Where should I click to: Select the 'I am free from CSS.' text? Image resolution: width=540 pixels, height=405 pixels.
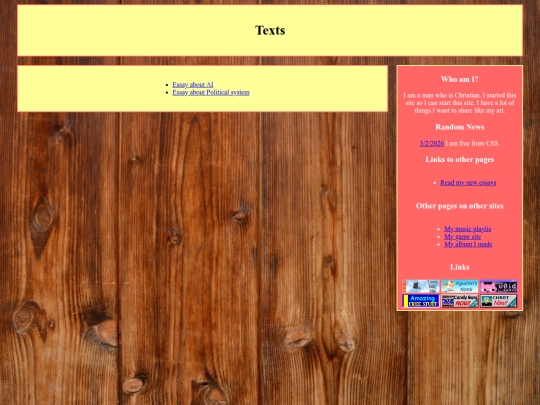pyautogui.click(x=472, y=143)
